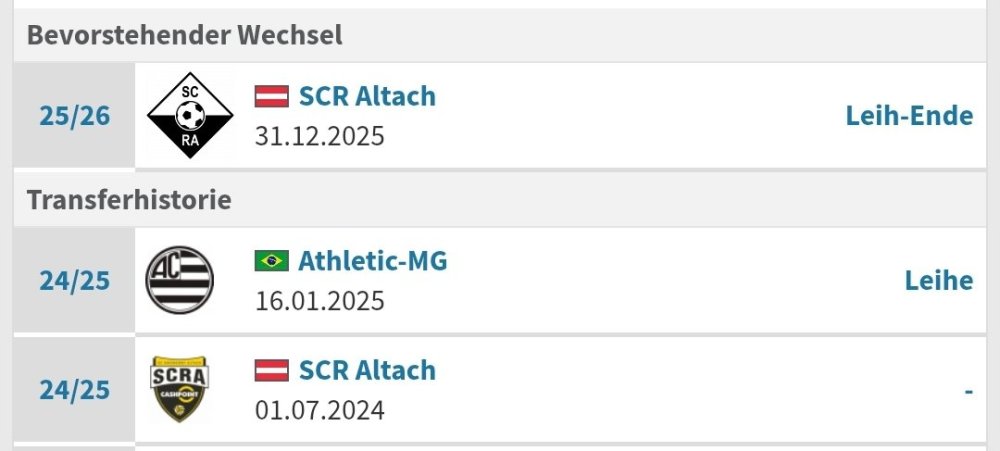Image resolution: width=1000 pixels, height=451 pixels.
Task: Click the date 01.07.2024
Action: pos(319,410)
